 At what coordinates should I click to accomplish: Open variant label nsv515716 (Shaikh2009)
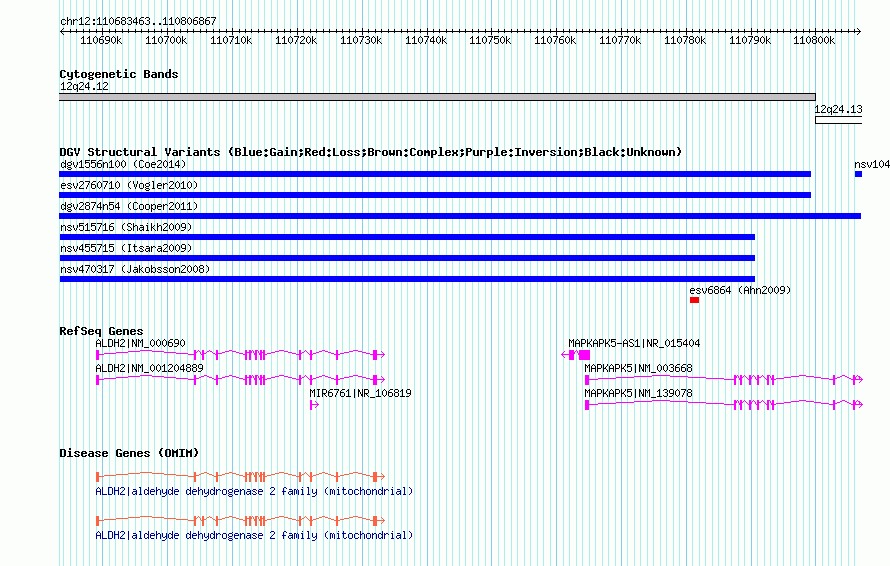[126, 227]
